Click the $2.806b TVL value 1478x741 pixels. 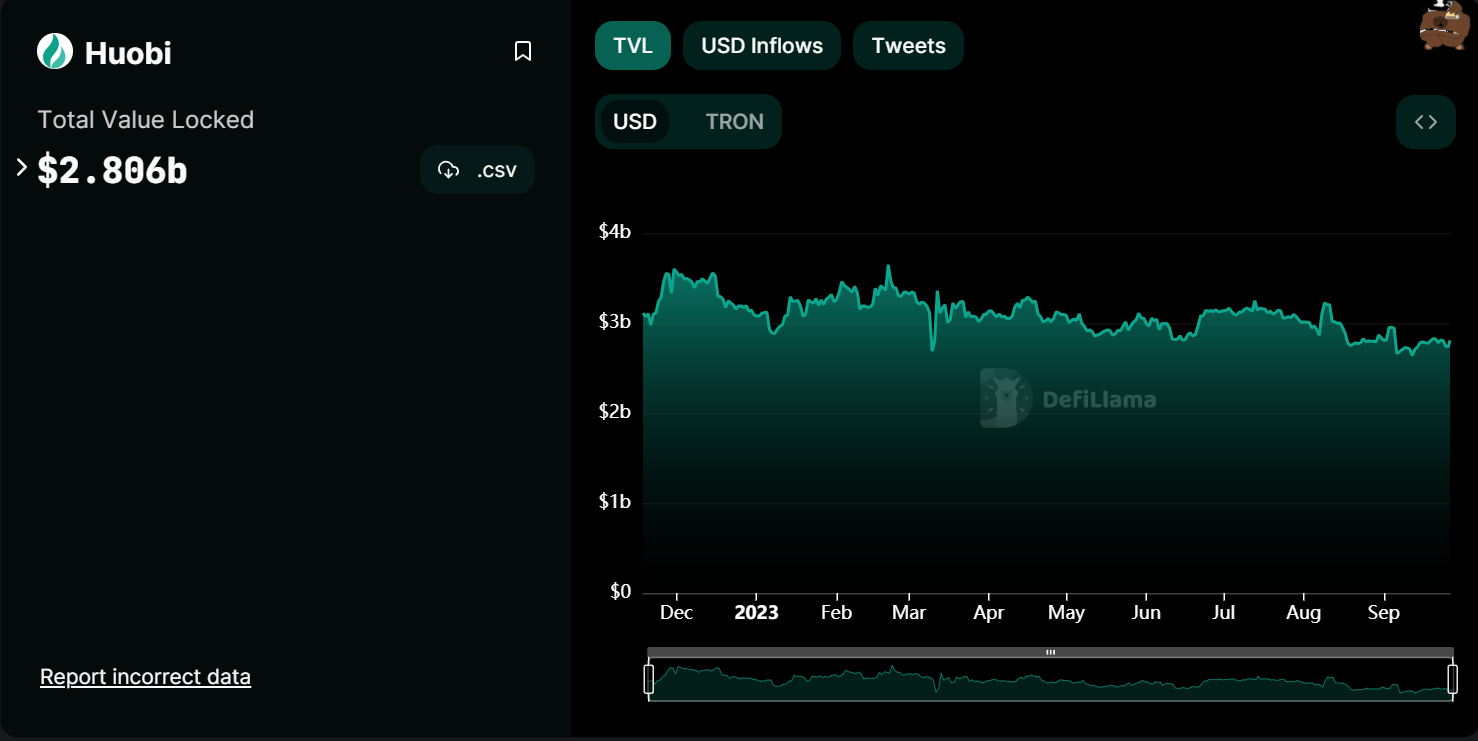112,171
